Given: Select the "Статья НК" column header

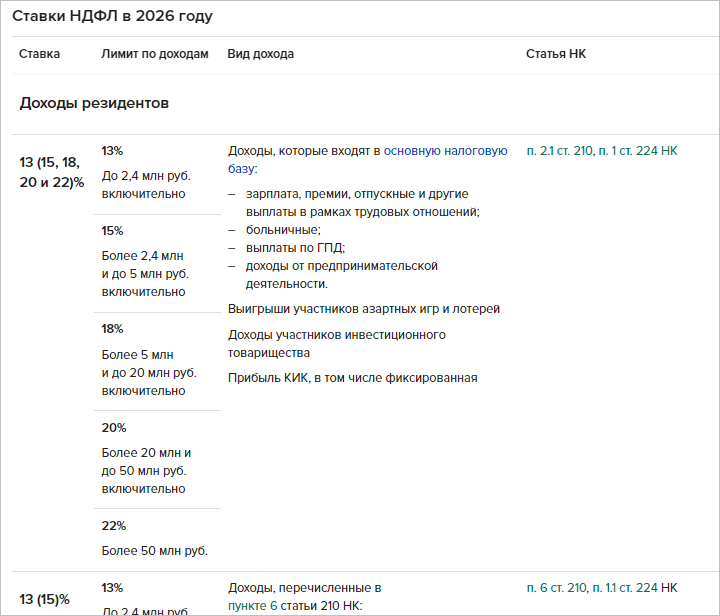Looking at the screenshot, I should click(555, 54).
